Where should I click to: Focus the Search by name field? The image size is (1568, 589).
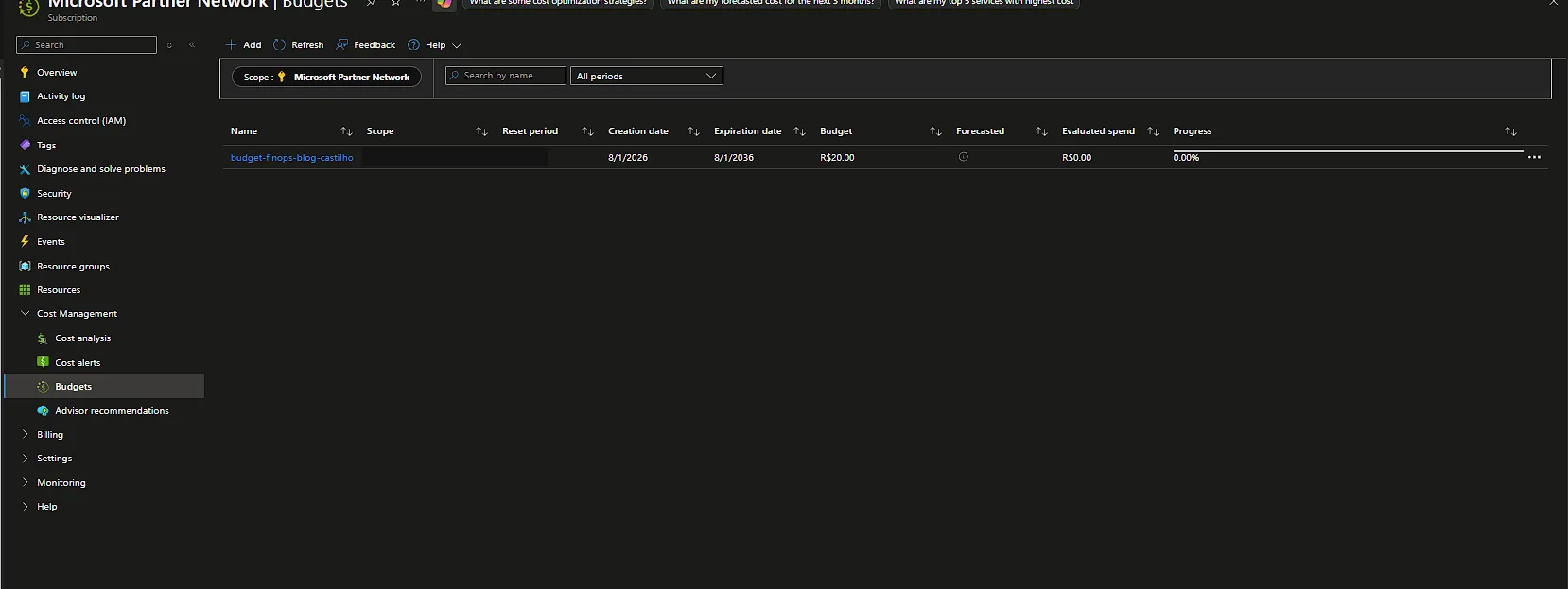click(x=506, y=76)
